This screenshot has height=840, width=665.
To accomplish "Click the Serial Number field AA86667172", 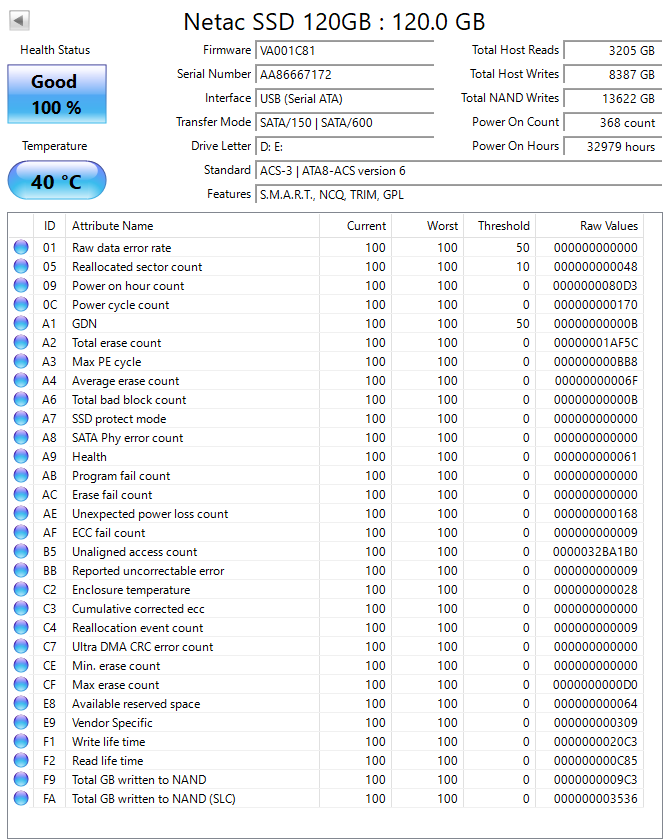I will point(345,75).
